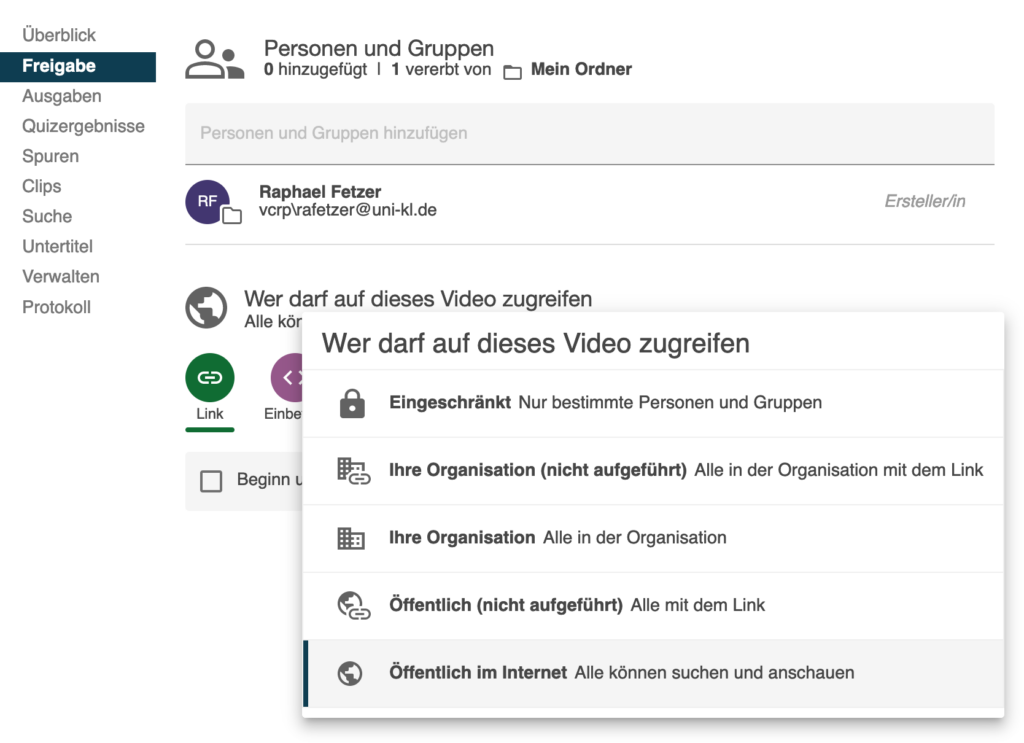1024x743 pixels.
Task: Click the building icon for Ihre Organisation
Action: pos(353,537)
